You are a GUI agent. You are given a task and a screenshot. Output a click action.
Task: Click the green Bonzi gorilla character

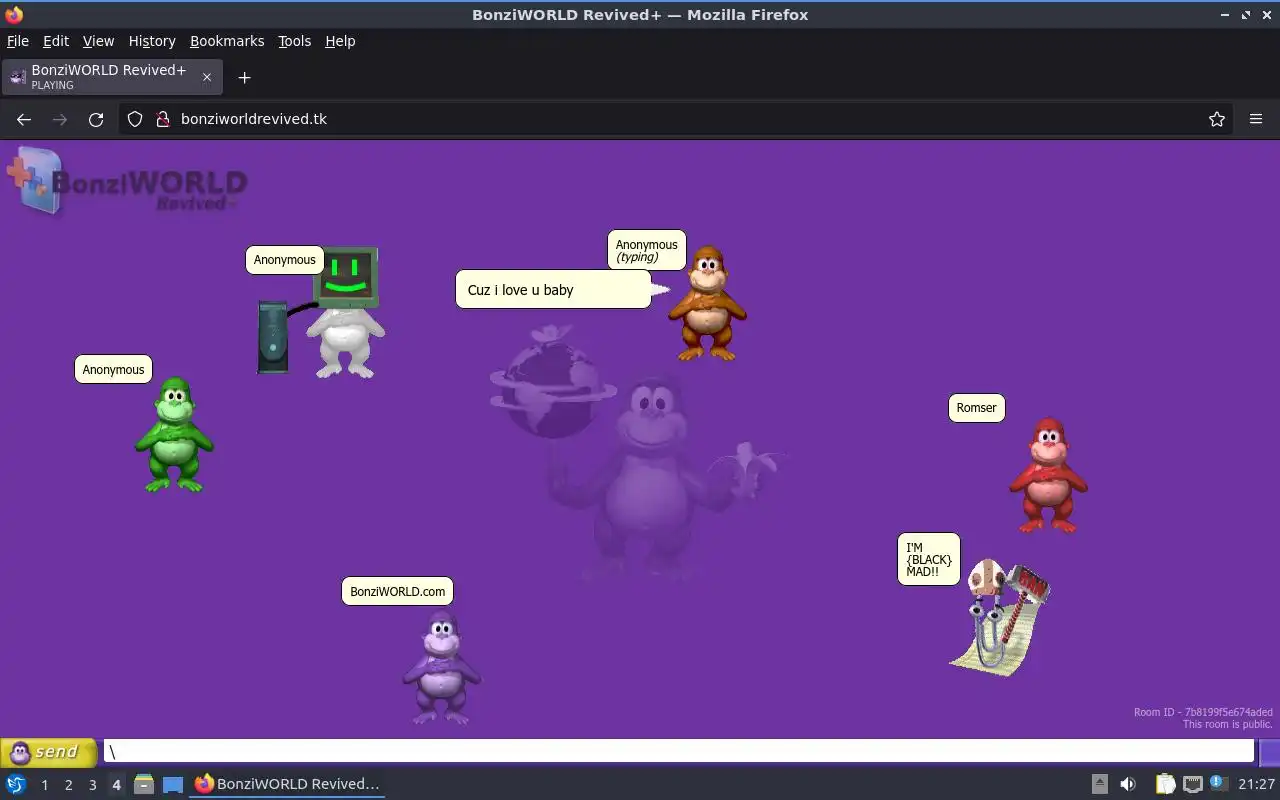tap(175, 435)
